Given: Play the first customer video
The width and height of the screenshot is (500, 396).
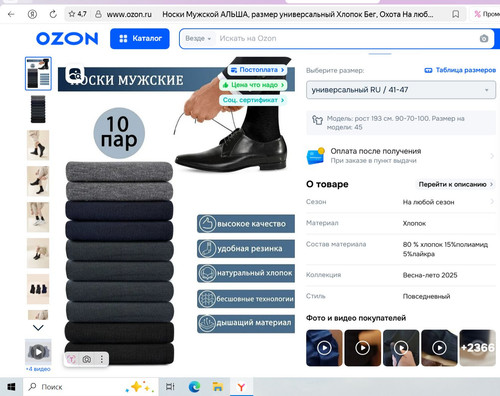Looking at the screenshot, I should click(324, 348).
